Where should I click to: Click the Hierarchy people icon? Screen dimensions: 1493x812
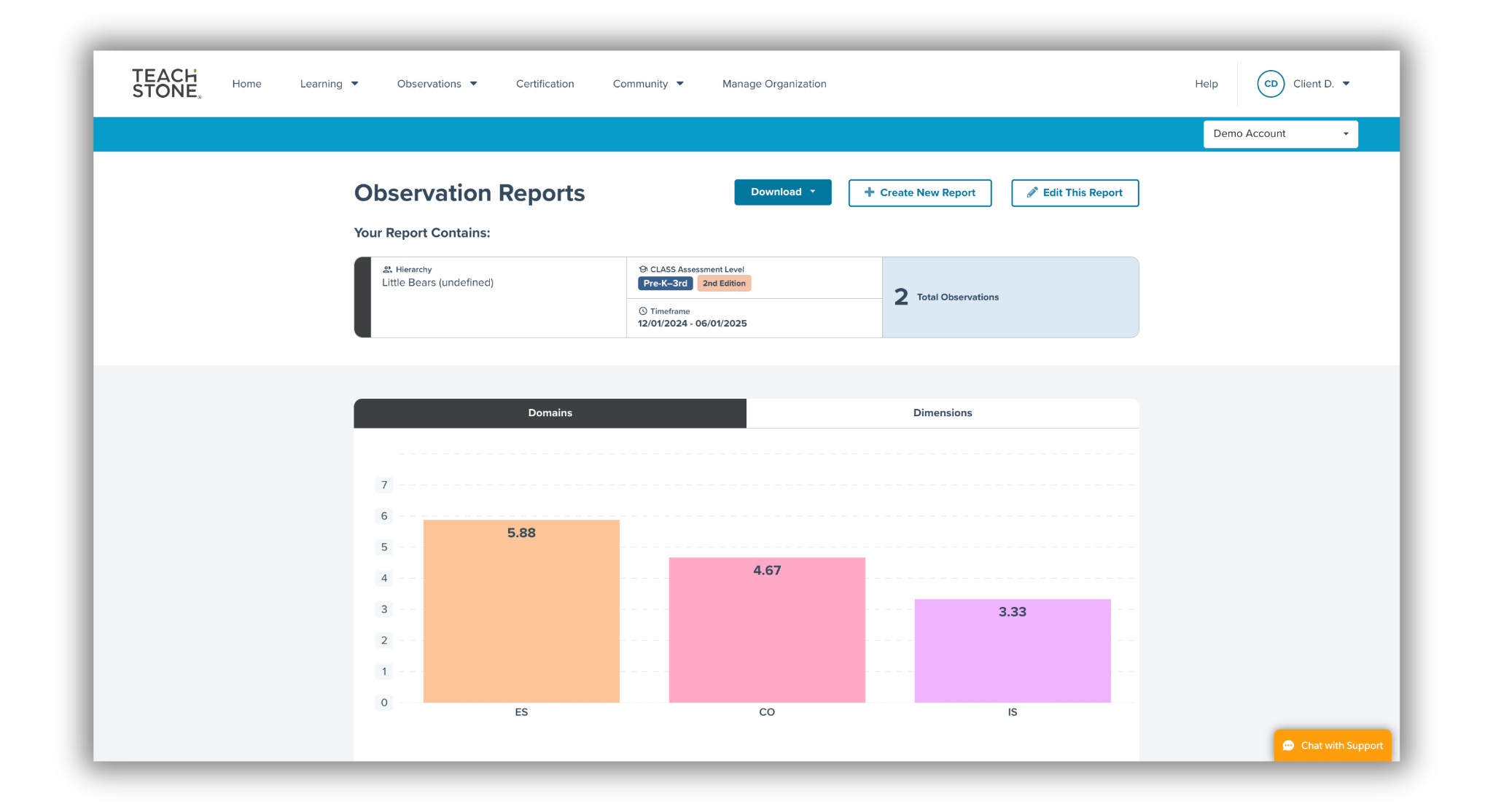387,270
